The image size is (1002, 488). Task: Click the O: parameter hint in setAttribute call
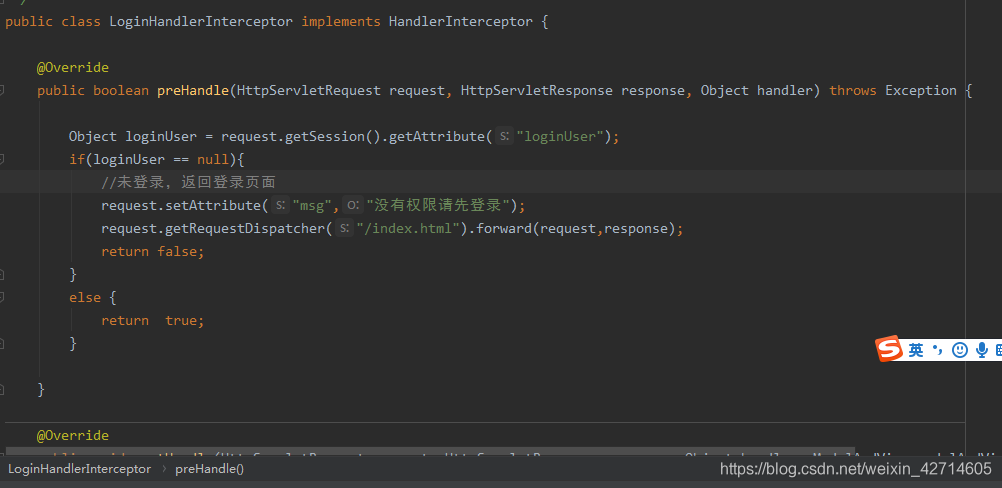[x=353, y=205]
